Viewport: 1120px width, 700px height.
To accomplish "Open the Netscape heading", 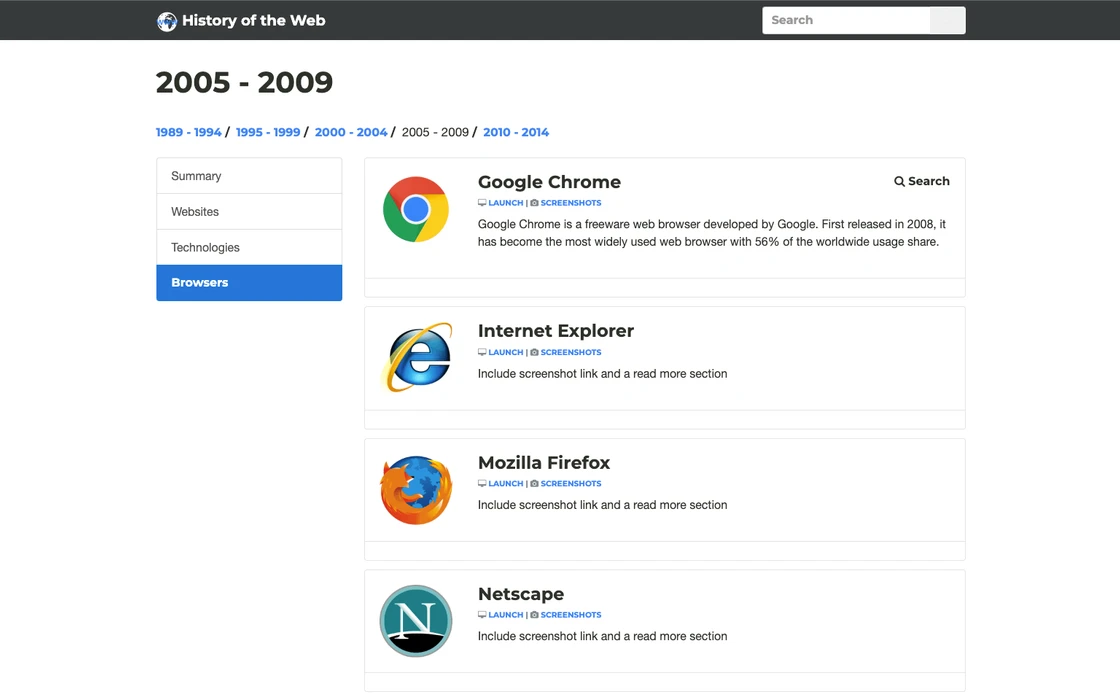I will pos(521,594).
